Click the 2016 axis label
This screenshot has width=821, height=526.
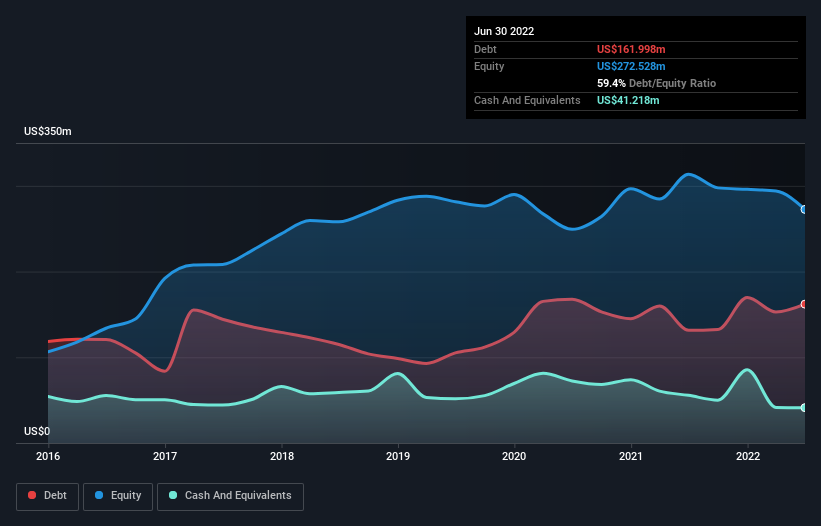pos(48,456)
